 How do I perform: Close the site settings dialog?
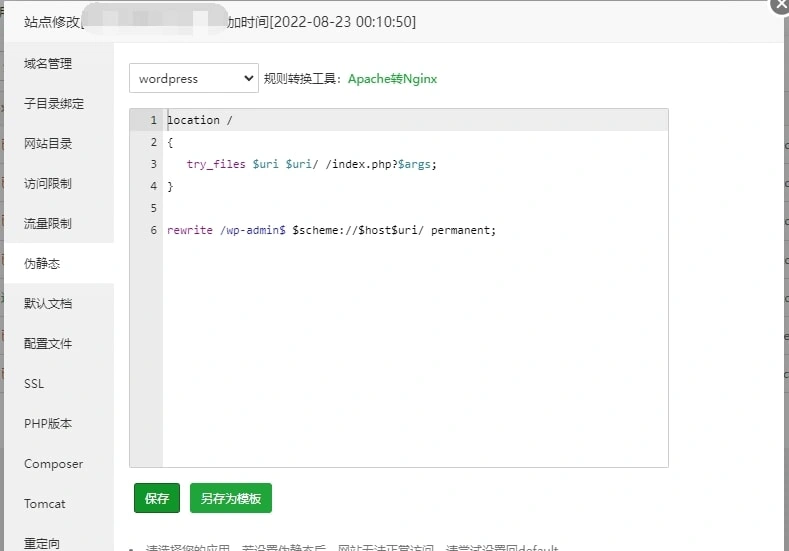point(780,4)
